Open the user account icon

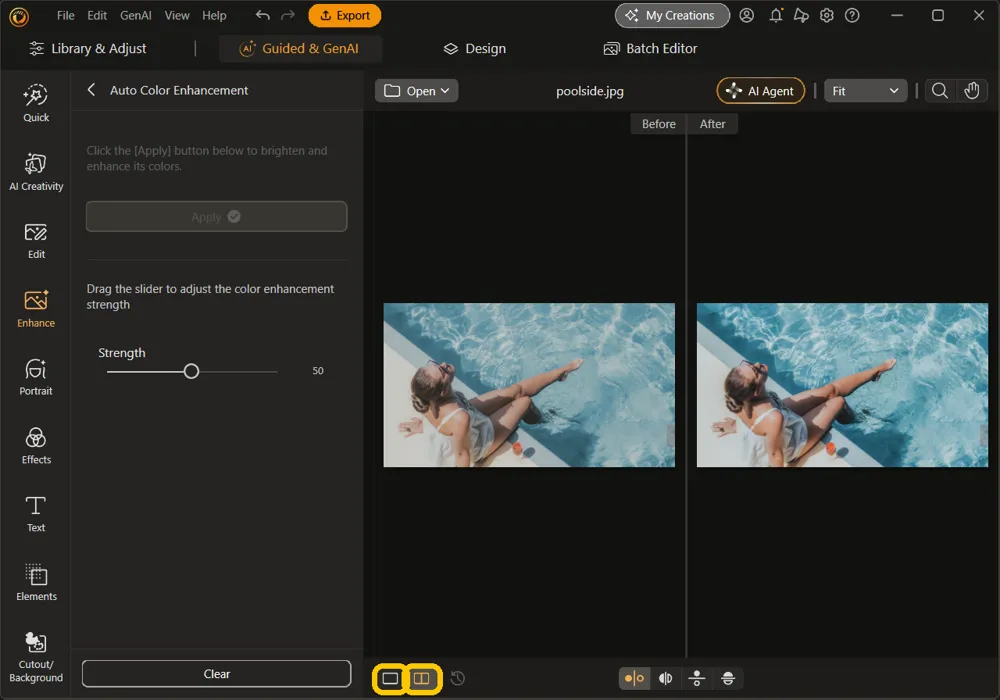tap(747, 15)
